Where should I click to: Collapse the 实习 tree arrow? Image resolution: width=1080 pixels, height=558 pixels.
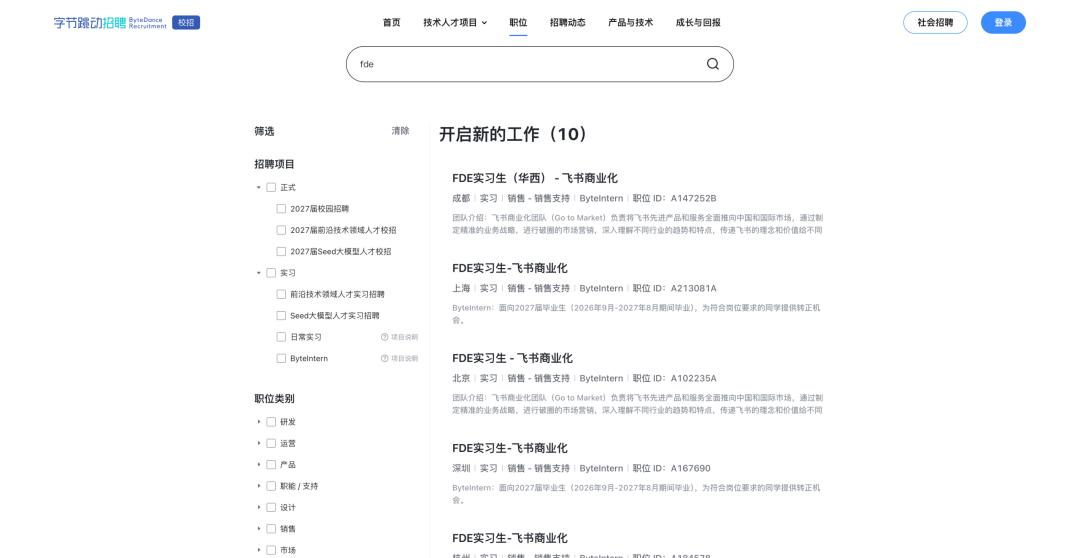pyautogui.click(x=259, y=273)
